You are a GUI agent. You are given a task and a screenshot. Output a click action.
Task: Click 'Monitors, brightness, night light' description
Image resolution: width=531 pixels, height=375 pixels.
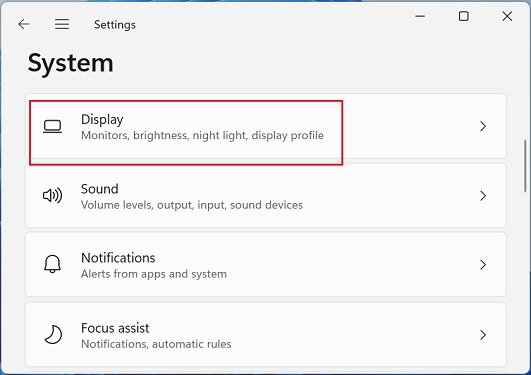pos(165,136)
